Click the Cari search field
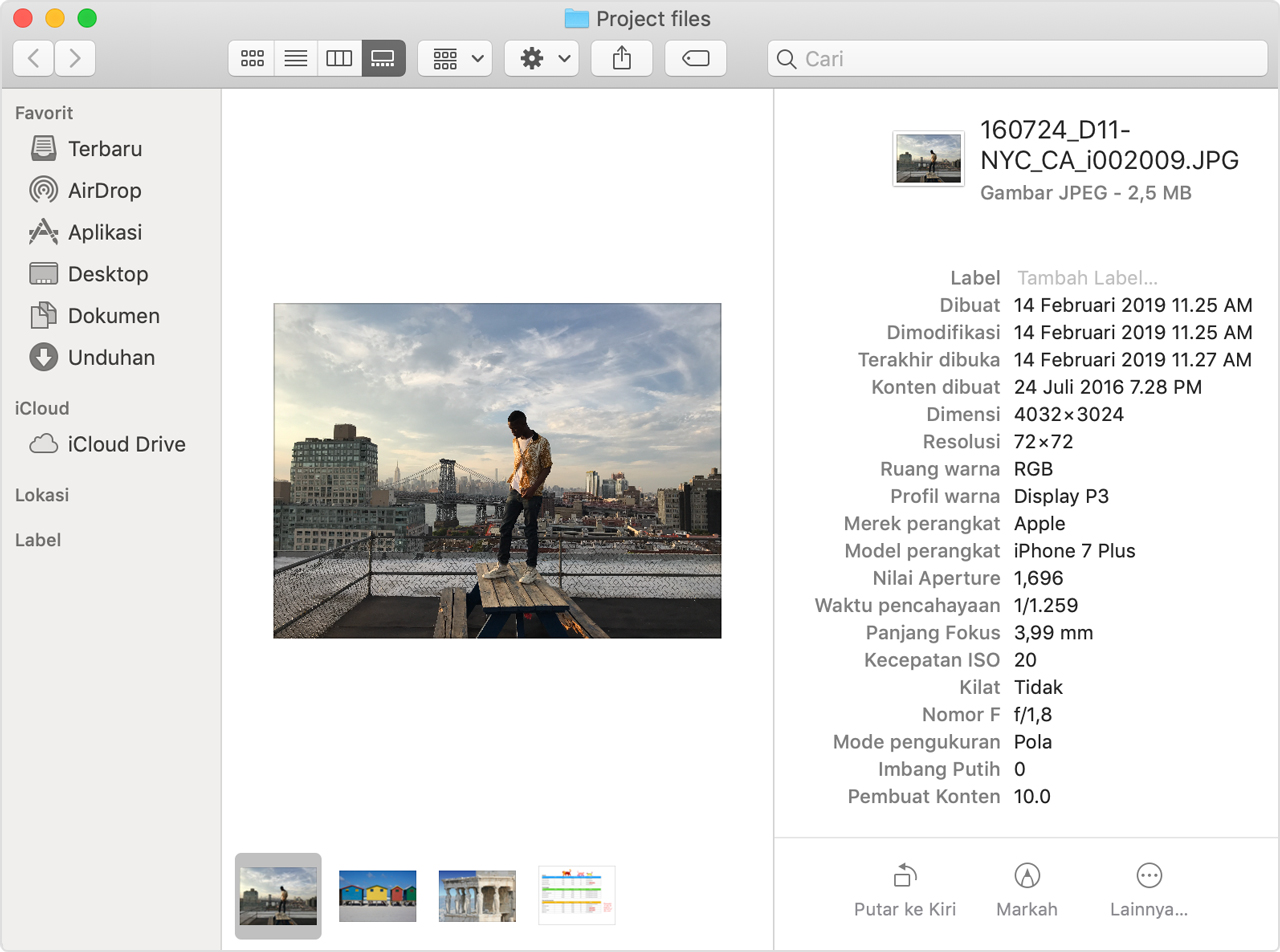 [1020, 59]
